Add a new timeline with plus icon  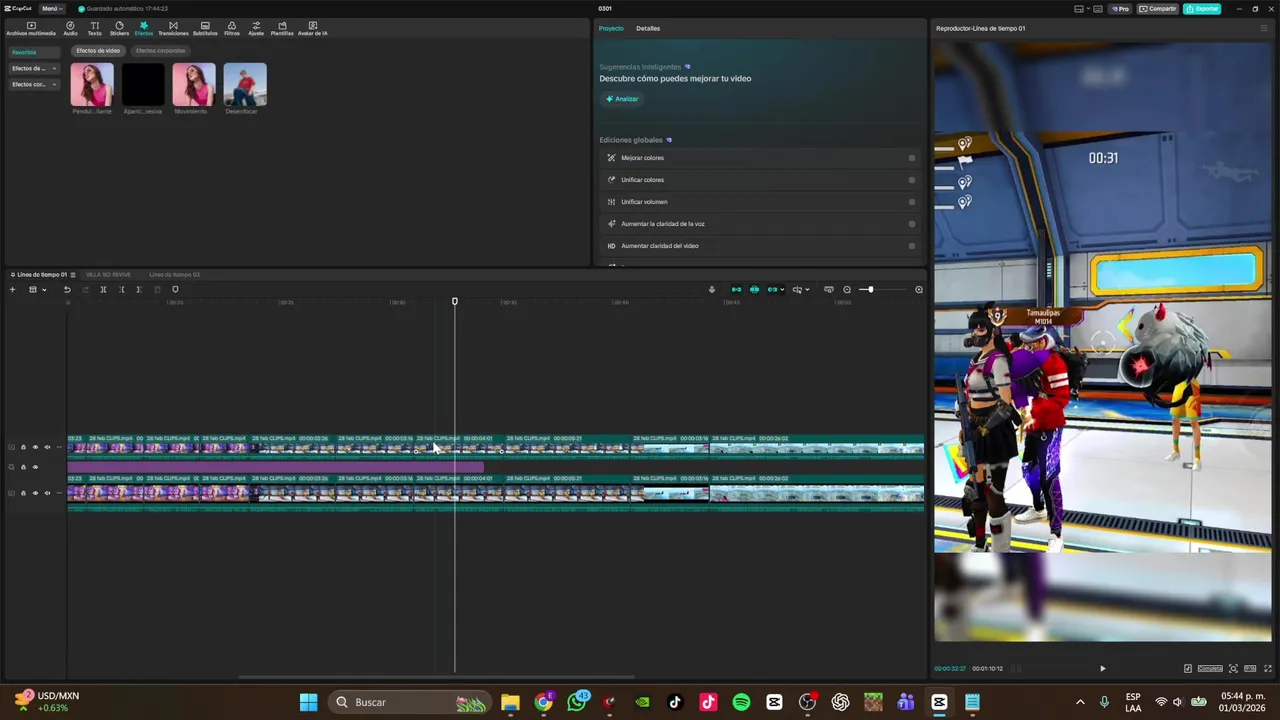pyautogui.click(x=12, y=290)
